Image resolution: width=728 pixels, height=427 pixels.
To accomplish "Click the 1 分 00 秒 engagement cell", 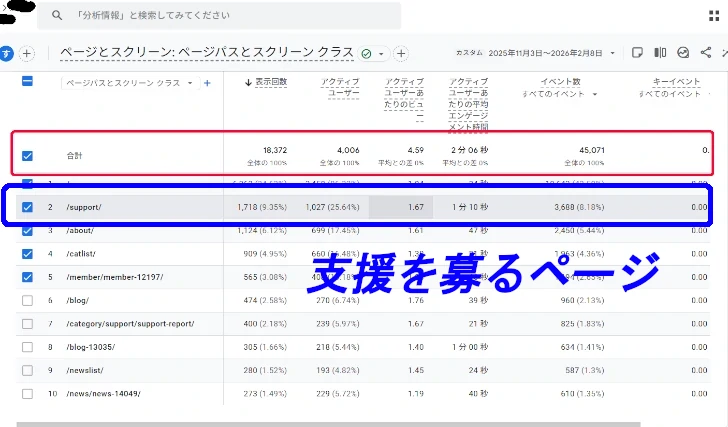I will (x=470, y=347).
